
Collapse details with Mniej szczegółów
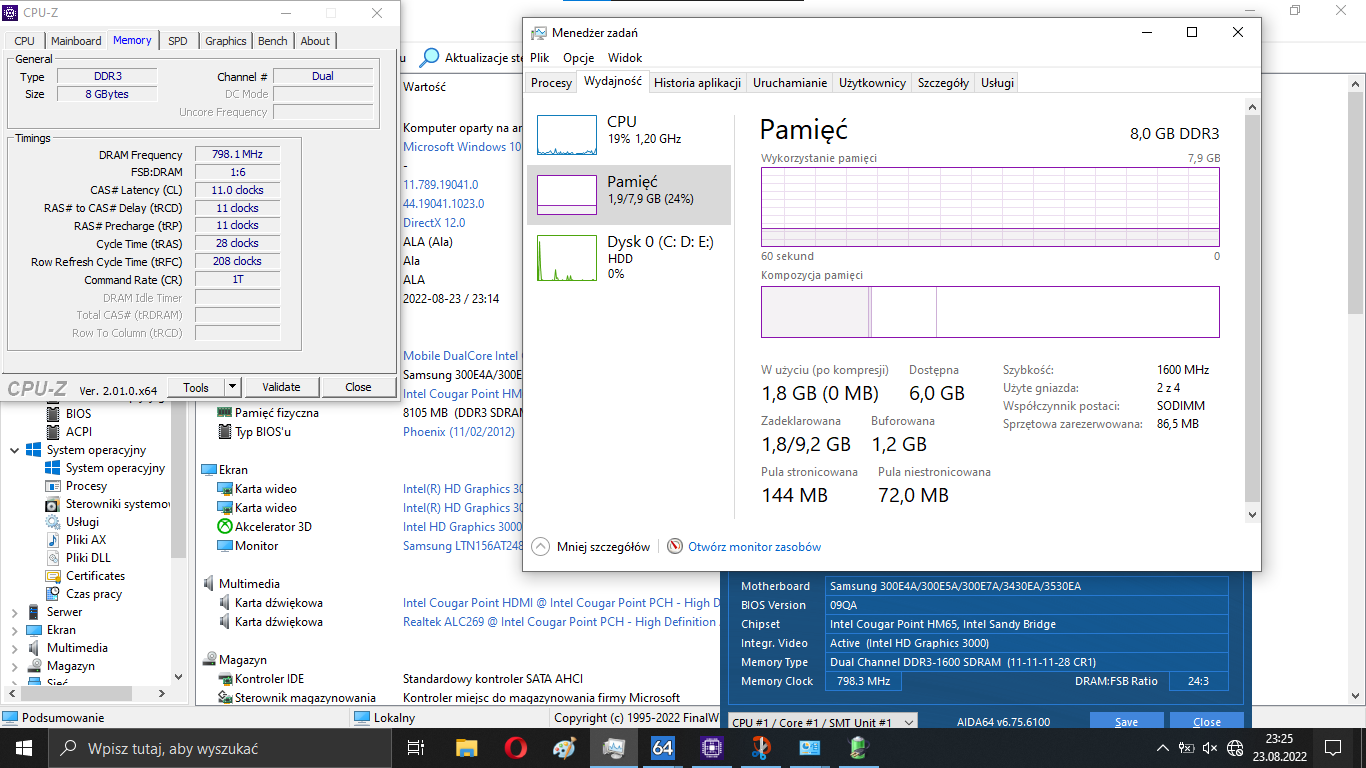coord(591,547)
